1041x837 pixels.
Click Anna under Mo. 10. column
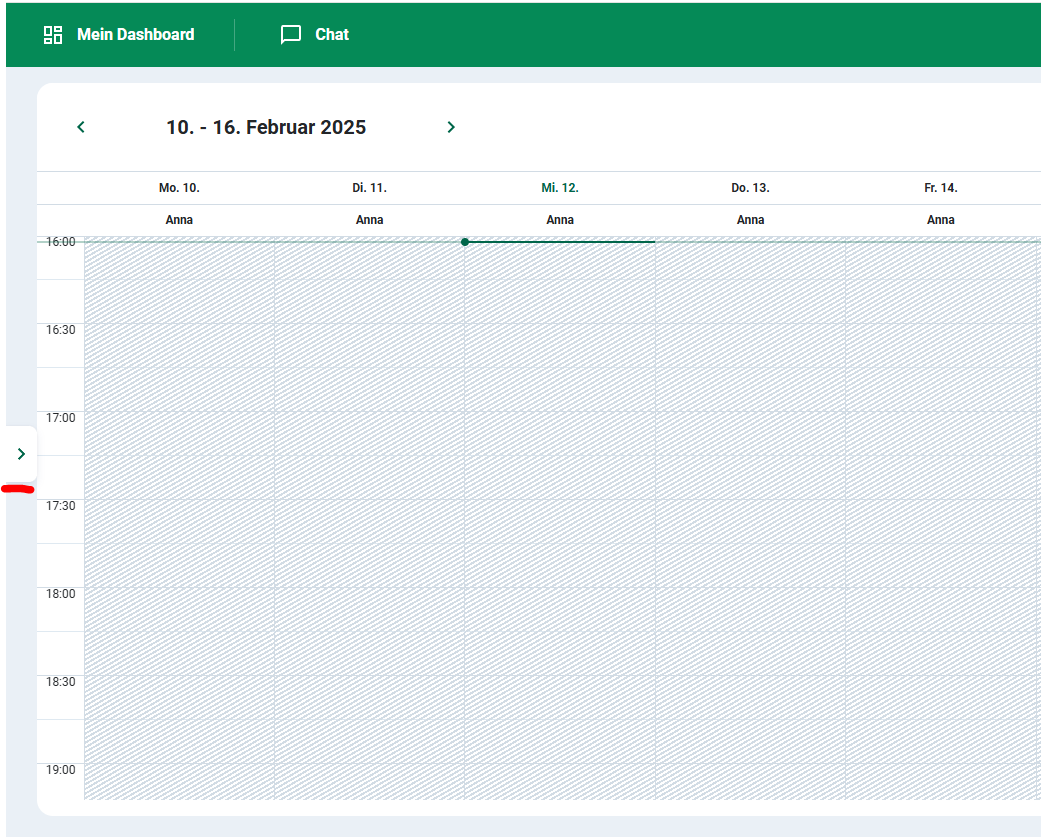point(179,220)
